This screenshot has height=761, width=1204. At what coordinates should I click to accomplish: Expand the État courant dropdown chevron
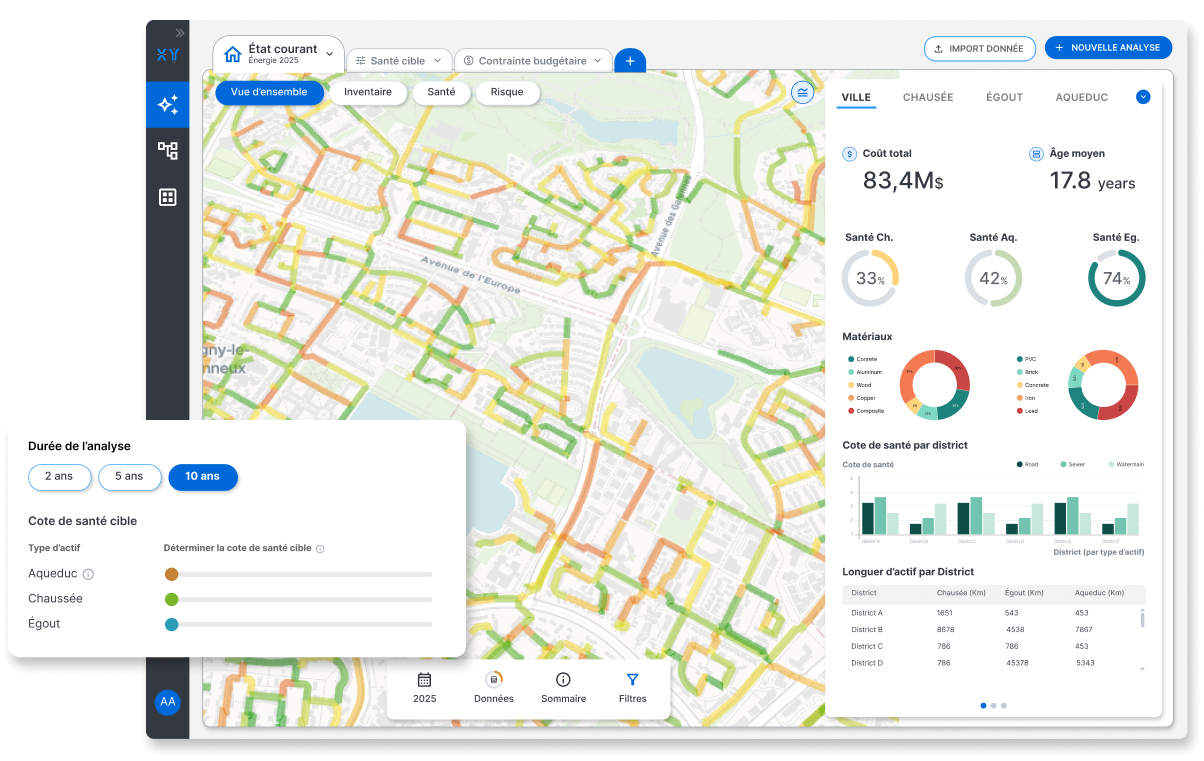tap(330, 54)
